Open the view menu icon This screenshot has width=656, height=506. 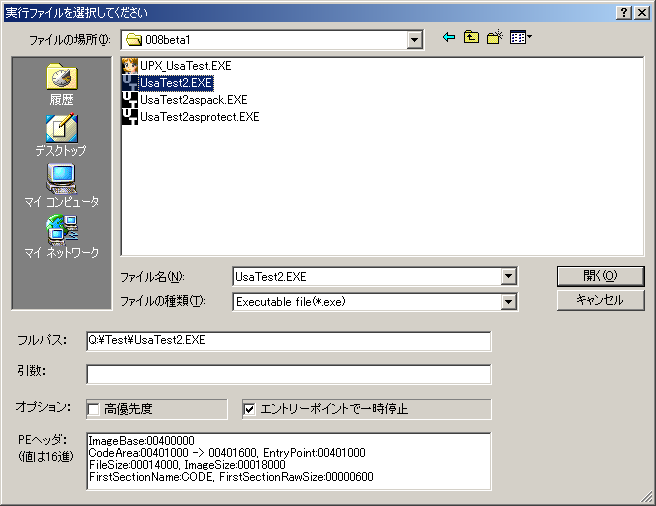(x=520, y=38)
